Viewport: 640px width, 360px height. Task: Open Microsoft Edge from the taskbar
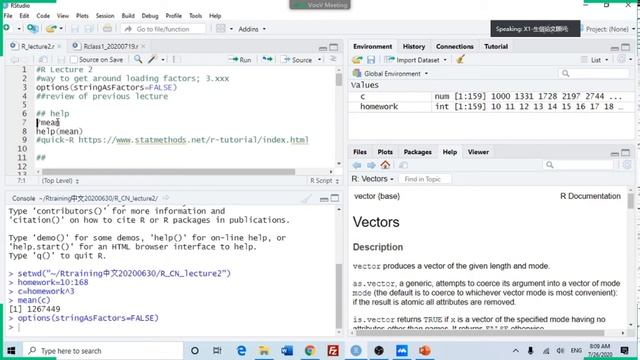click(x=241, y=350)
